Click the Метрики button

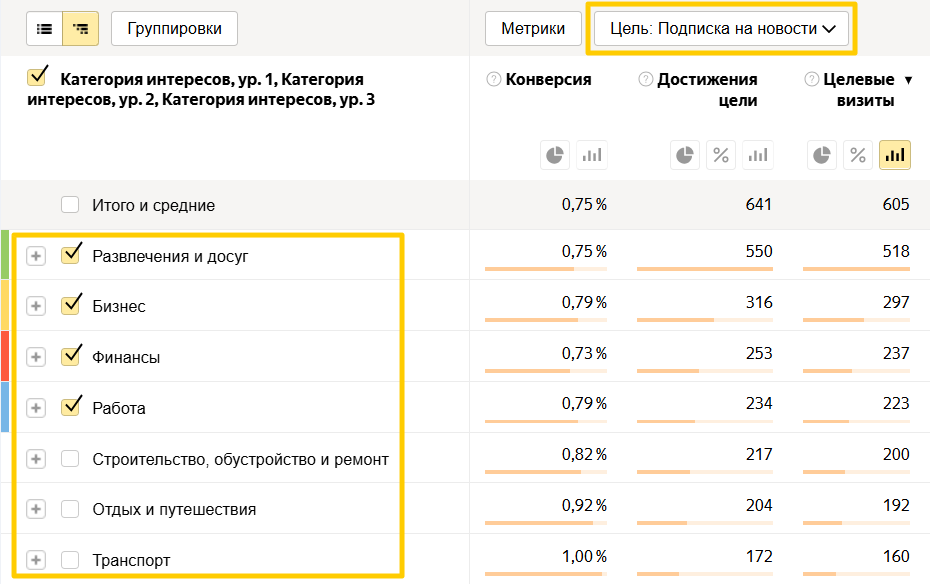533,29
